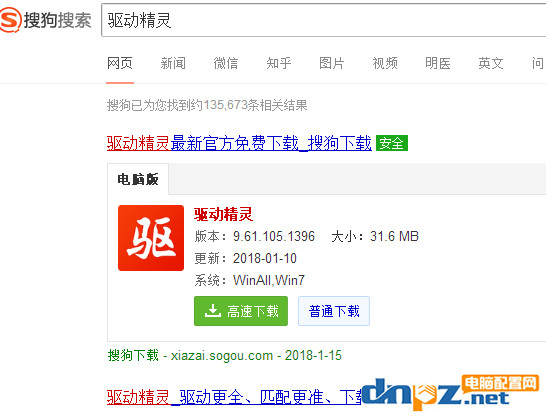Click the result count 135,673 text
546x417 pixels.
[x=225, y=105]
